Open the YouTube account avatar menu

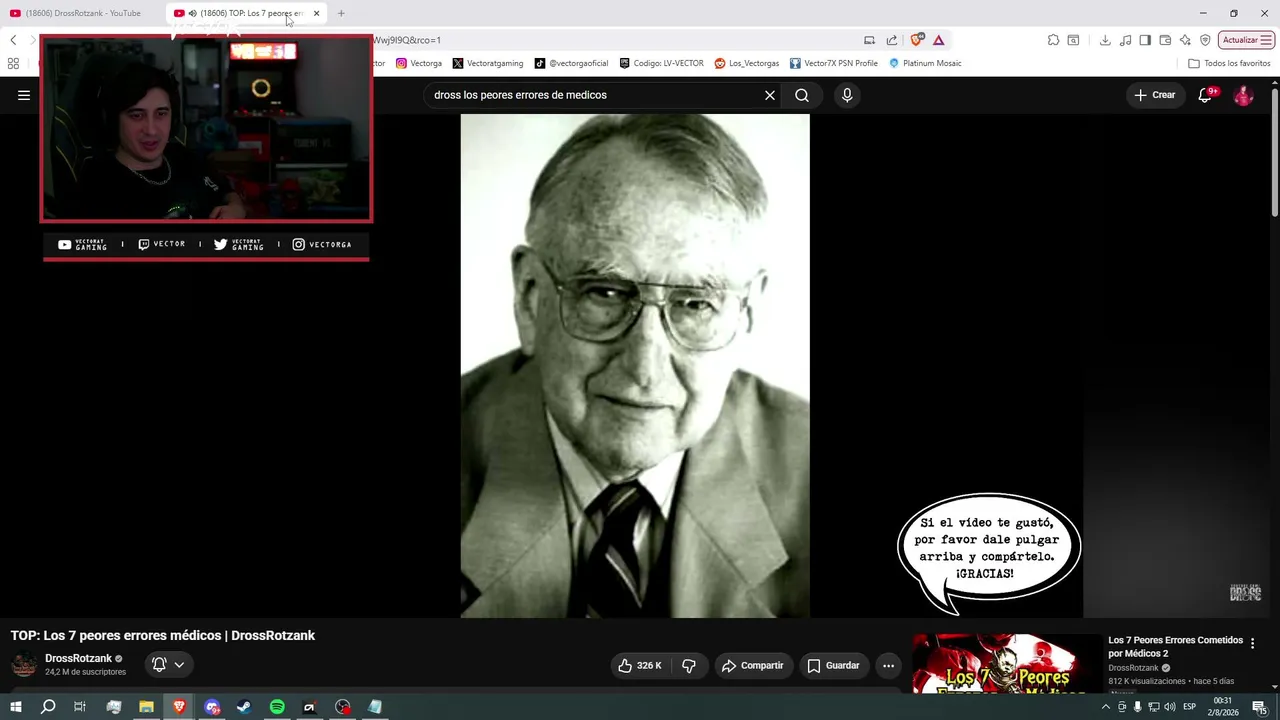[x=1244, y=95]
